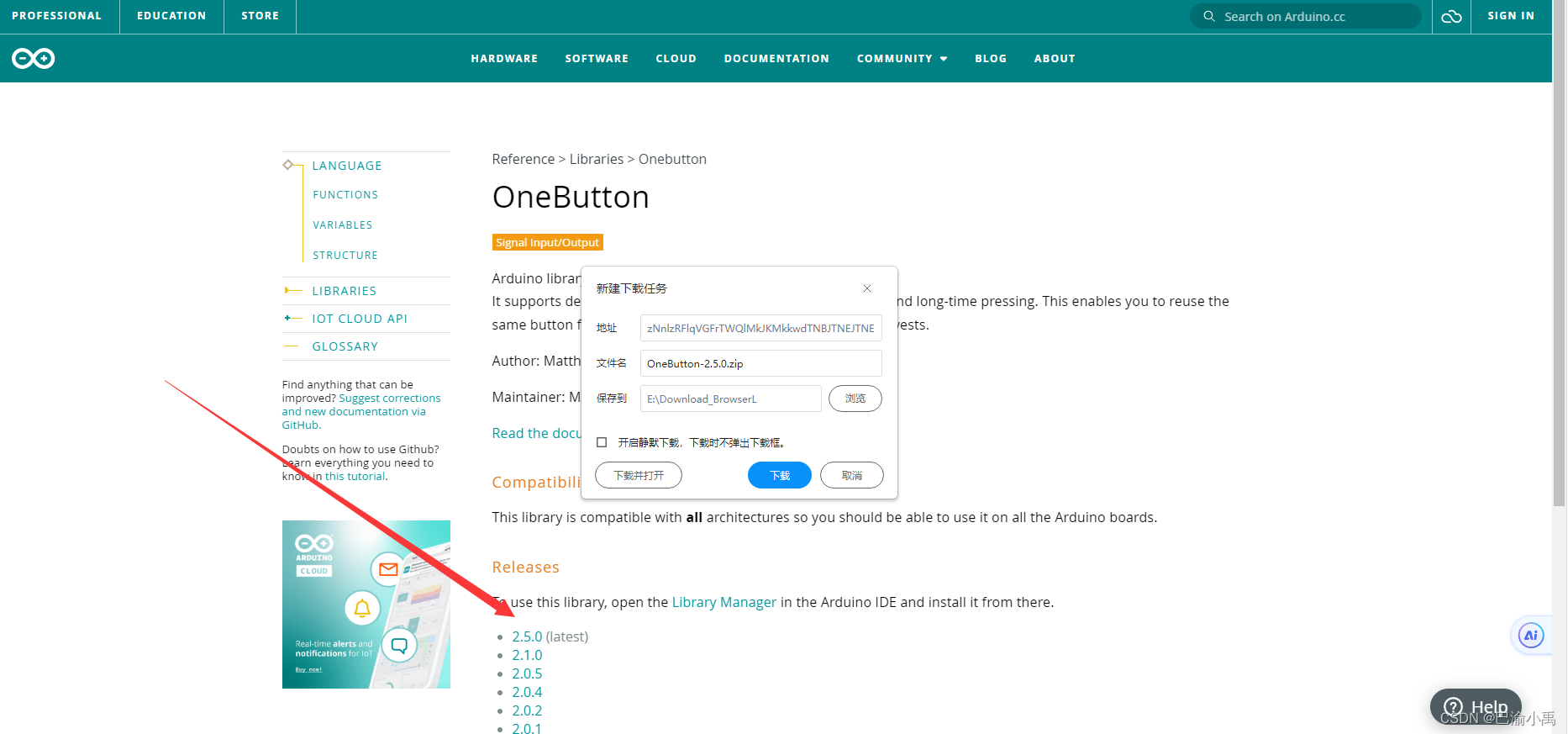This screenshot has width=1568, height=734.
Task: Open the Suggest corrections GitHub link
Action: (361, 411)
